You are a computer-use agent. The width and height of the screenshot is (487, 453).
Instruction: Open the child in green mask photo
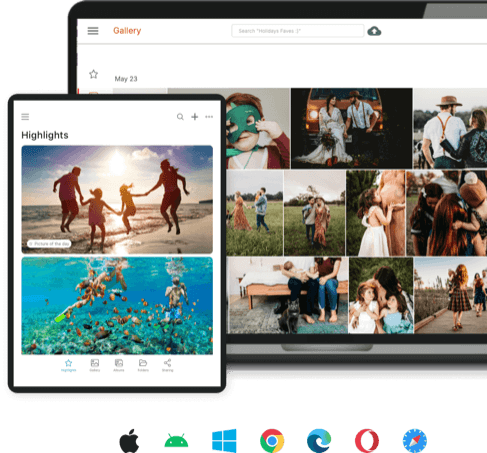pos(258,128)
